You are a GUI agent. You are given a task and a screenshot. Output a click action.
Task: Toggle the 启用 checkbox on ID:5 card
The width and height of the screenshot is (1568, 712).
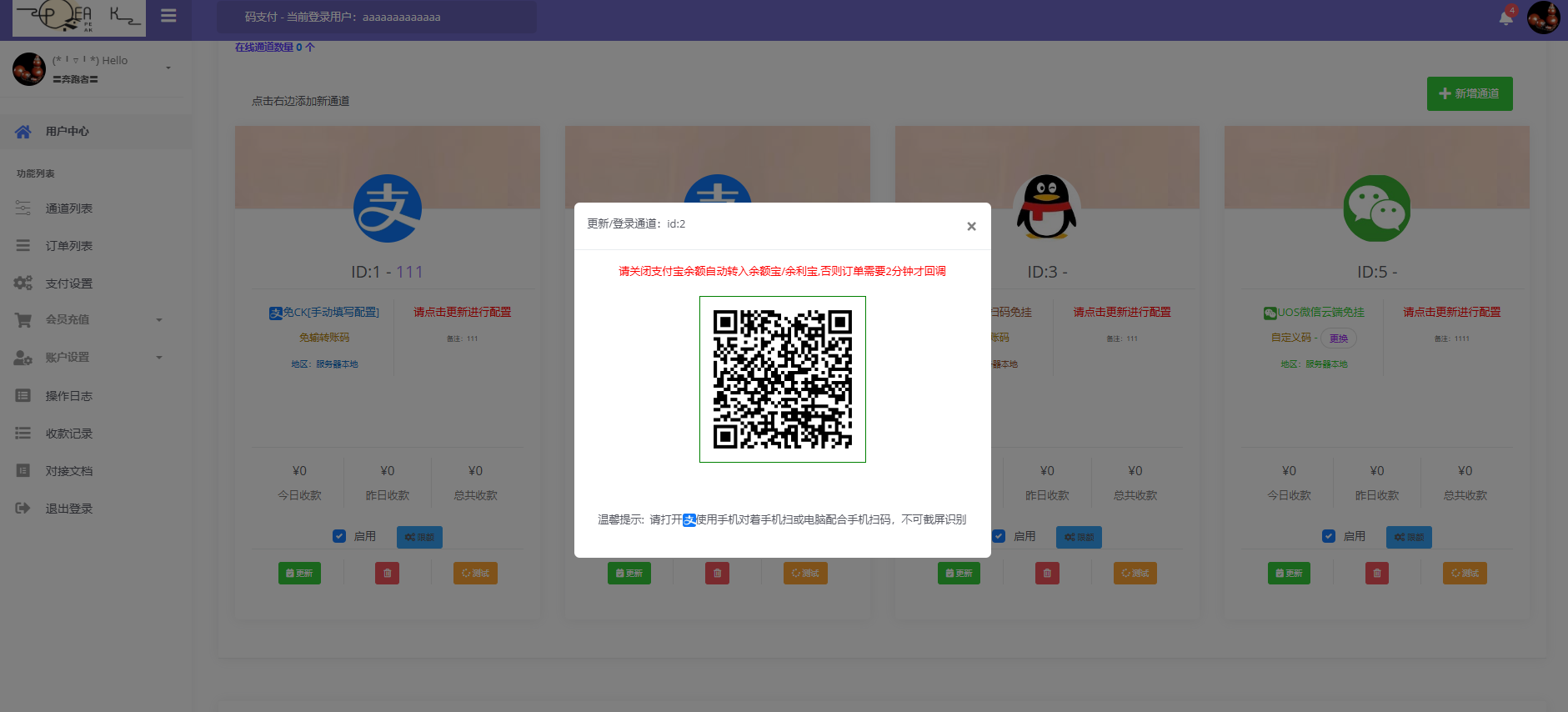click(1329, 536)
